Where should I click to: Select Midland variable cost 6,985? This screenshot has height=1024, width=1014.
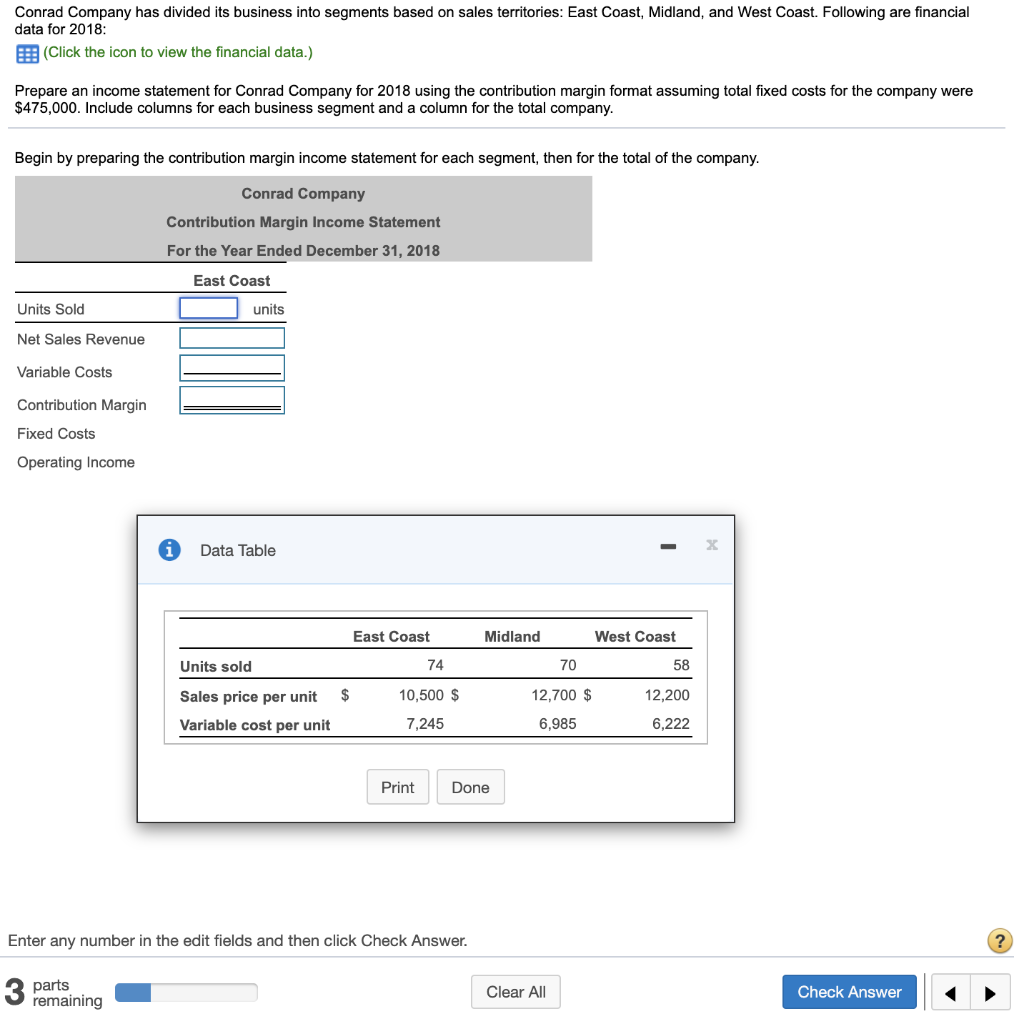pos(558,724)
